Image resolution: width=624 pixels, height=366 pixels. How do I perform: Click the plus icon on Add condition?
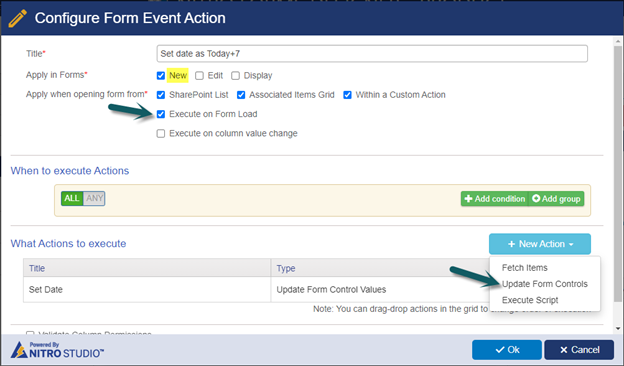coord(468,199)
